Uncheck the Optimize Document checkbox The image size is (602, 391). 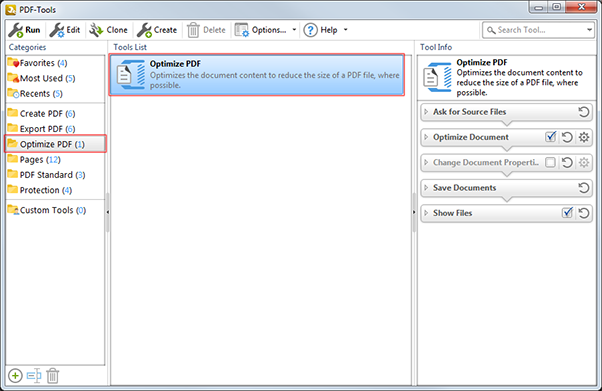point(551,137)
